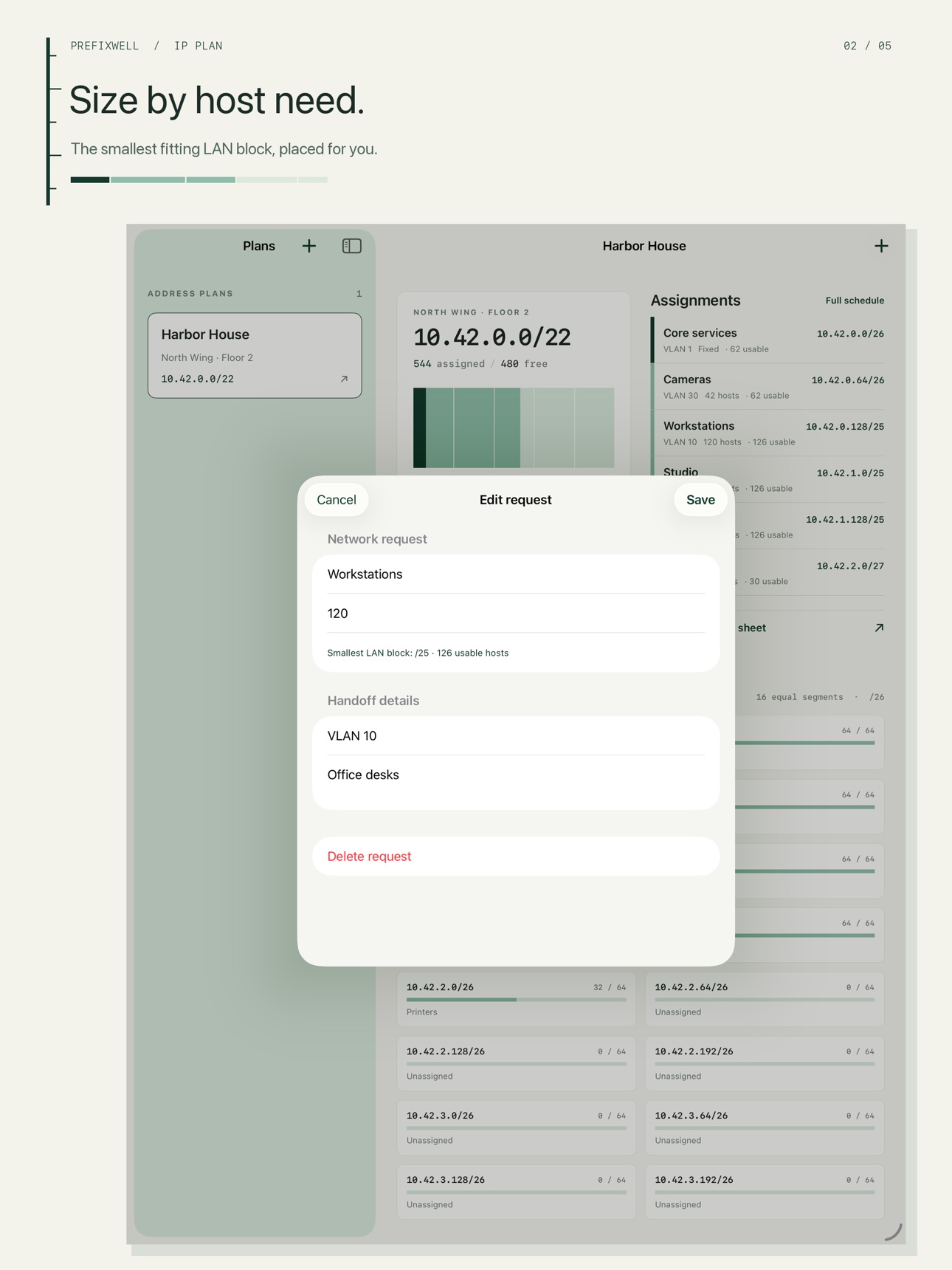The image size is (952, 1270).
Task: Click the 10.42.1.128/25 assignment address
Action: tap(845, 520)
